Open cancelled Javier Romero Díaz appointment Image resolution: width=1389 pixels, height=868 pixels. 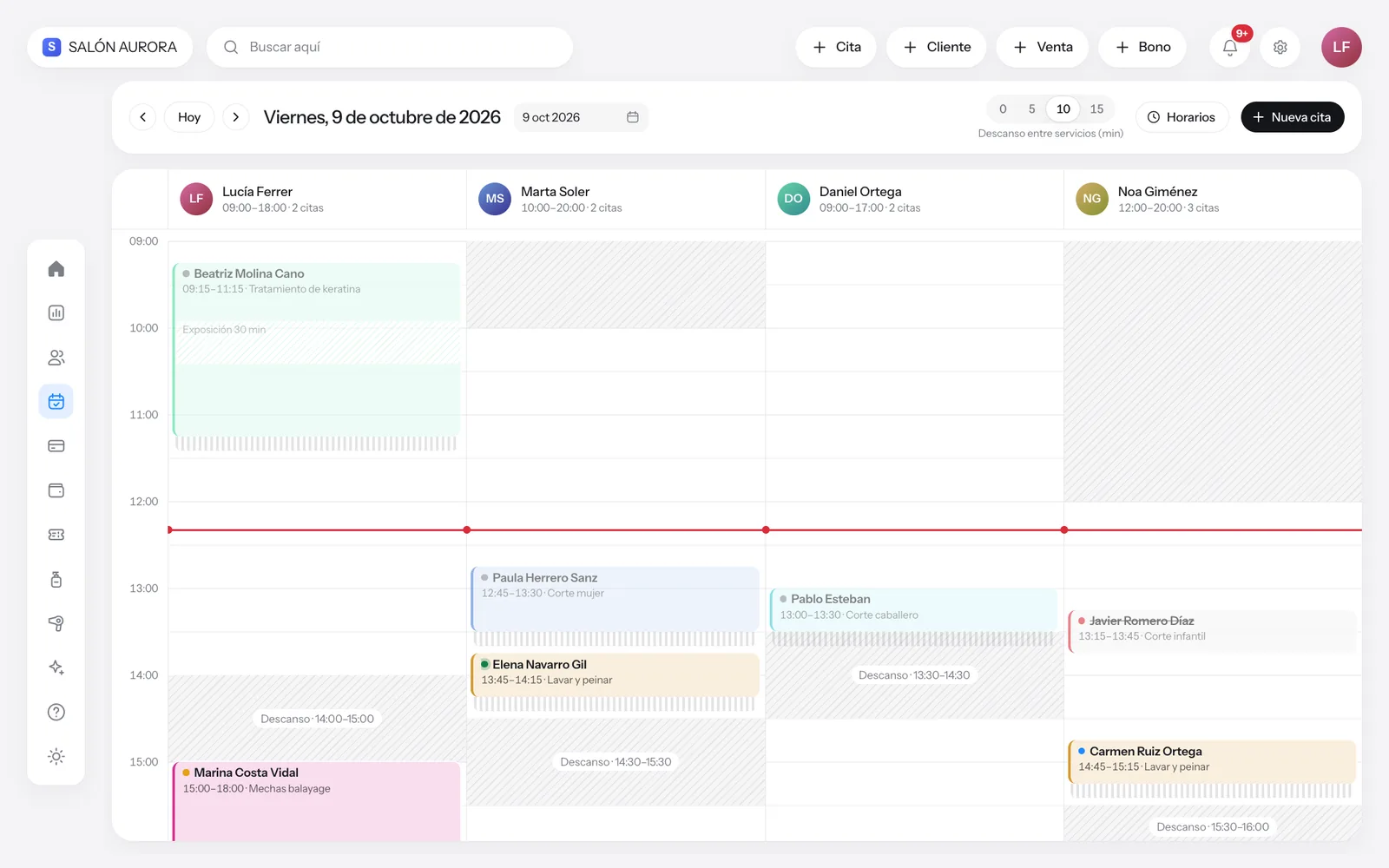[x=1213, y=631]
